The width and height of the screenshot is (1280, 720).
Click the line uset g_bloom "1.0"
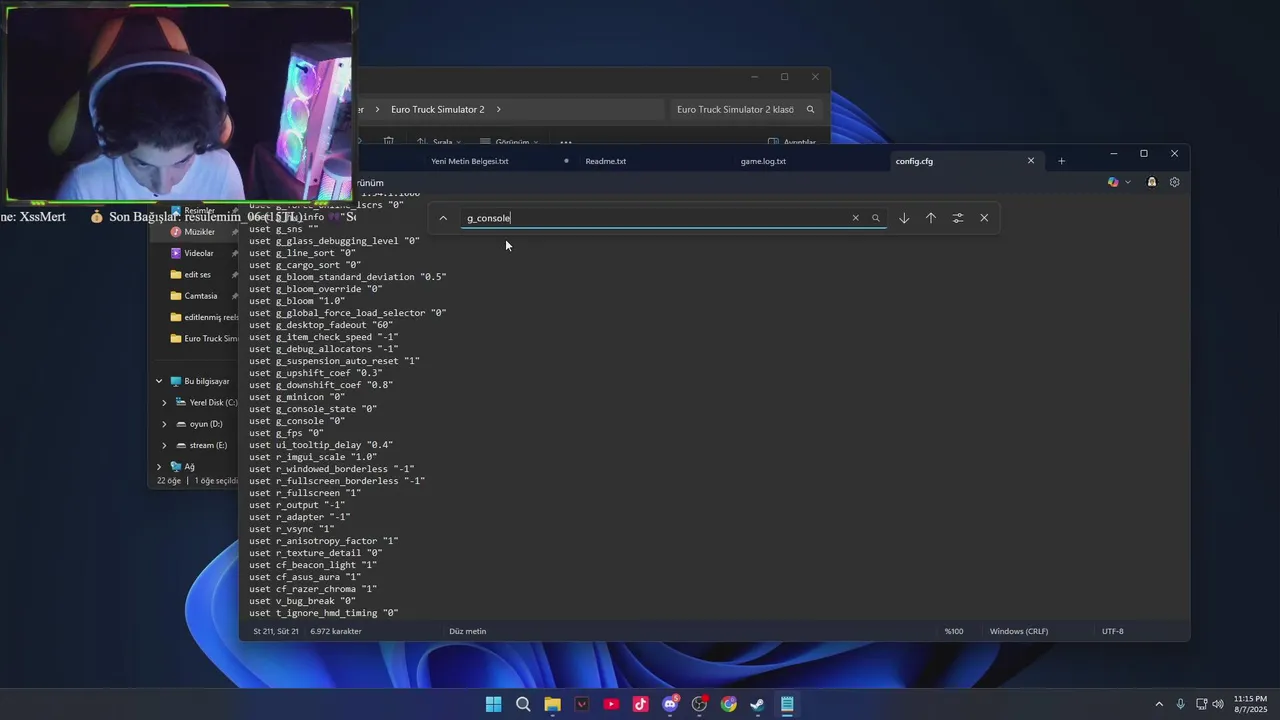pyautogui.click(x=297, y=301)
